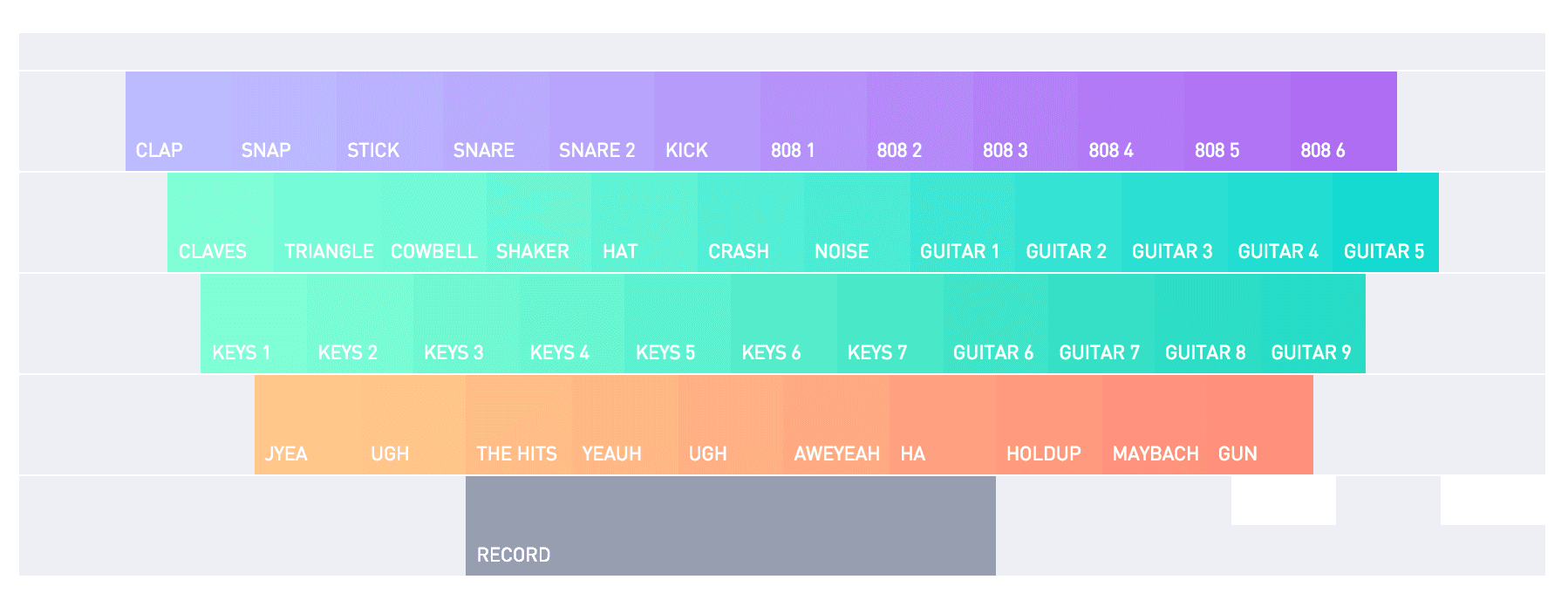Screen dimensions: 1568x600
Task: Play the CRASH cymbal pad
Action: 751,222
